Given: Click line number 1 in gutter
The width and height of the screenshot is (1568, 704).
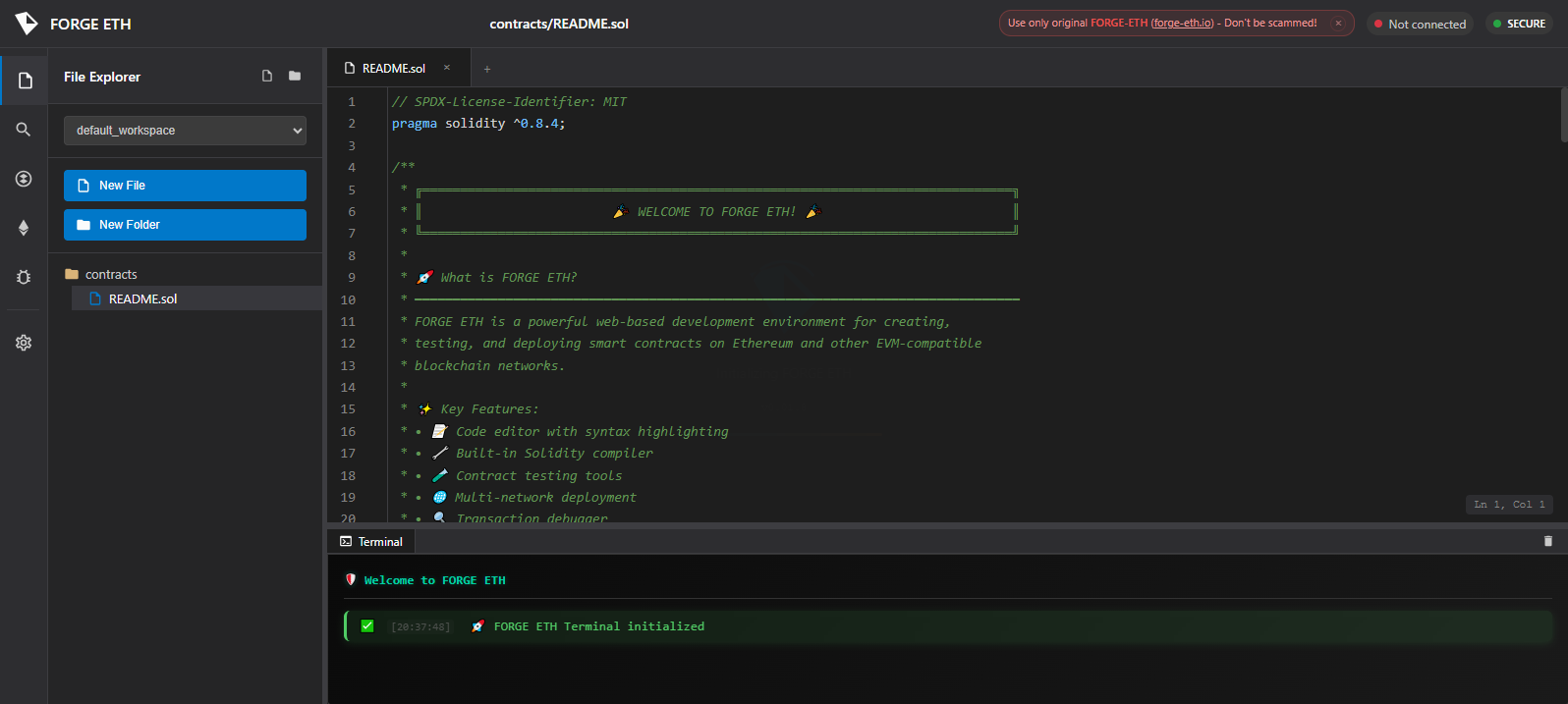Looking at the screenshot, I should click(x=352, y=101).
